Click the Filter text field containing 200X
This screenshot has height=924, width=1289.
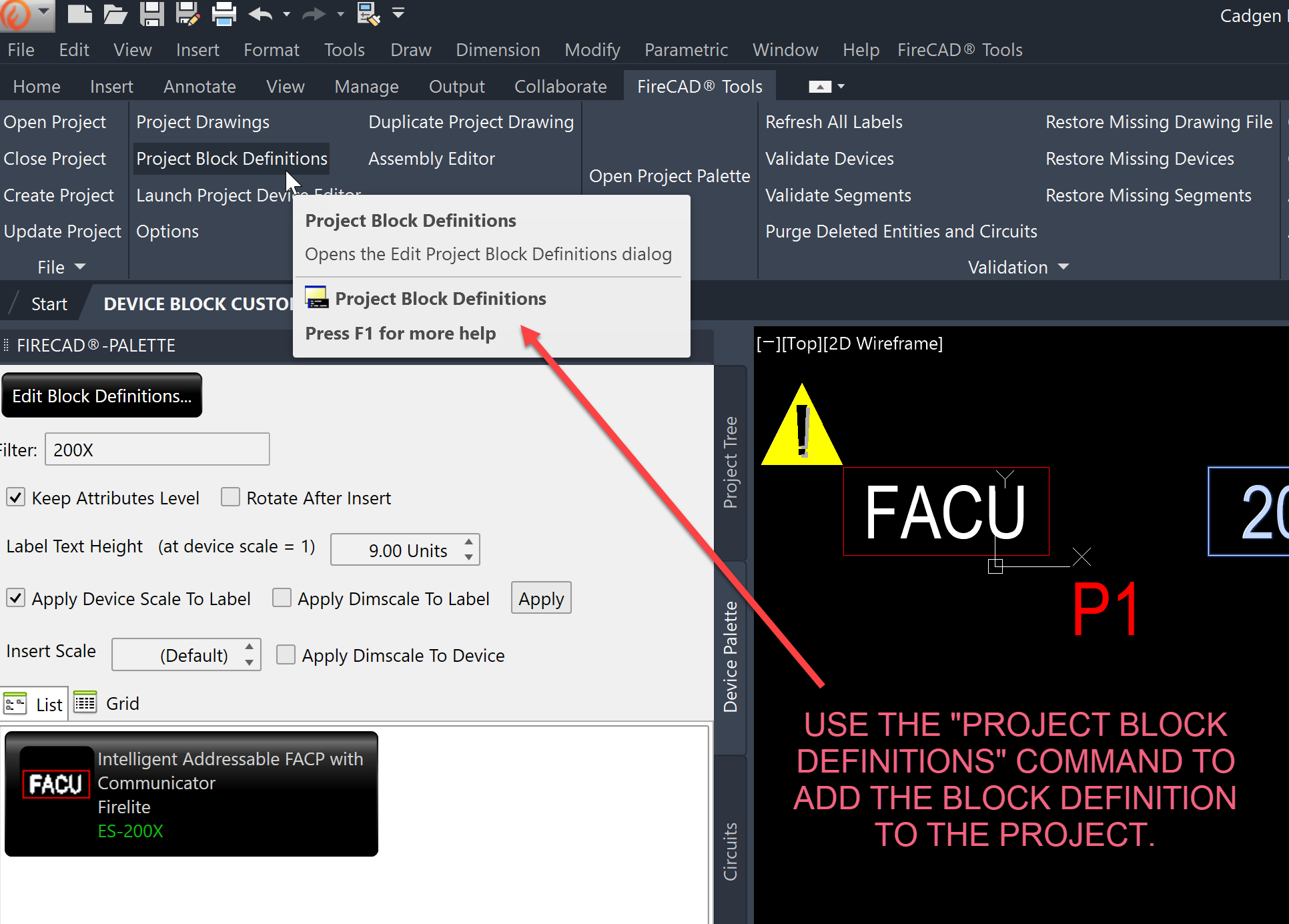pos(157,450)
